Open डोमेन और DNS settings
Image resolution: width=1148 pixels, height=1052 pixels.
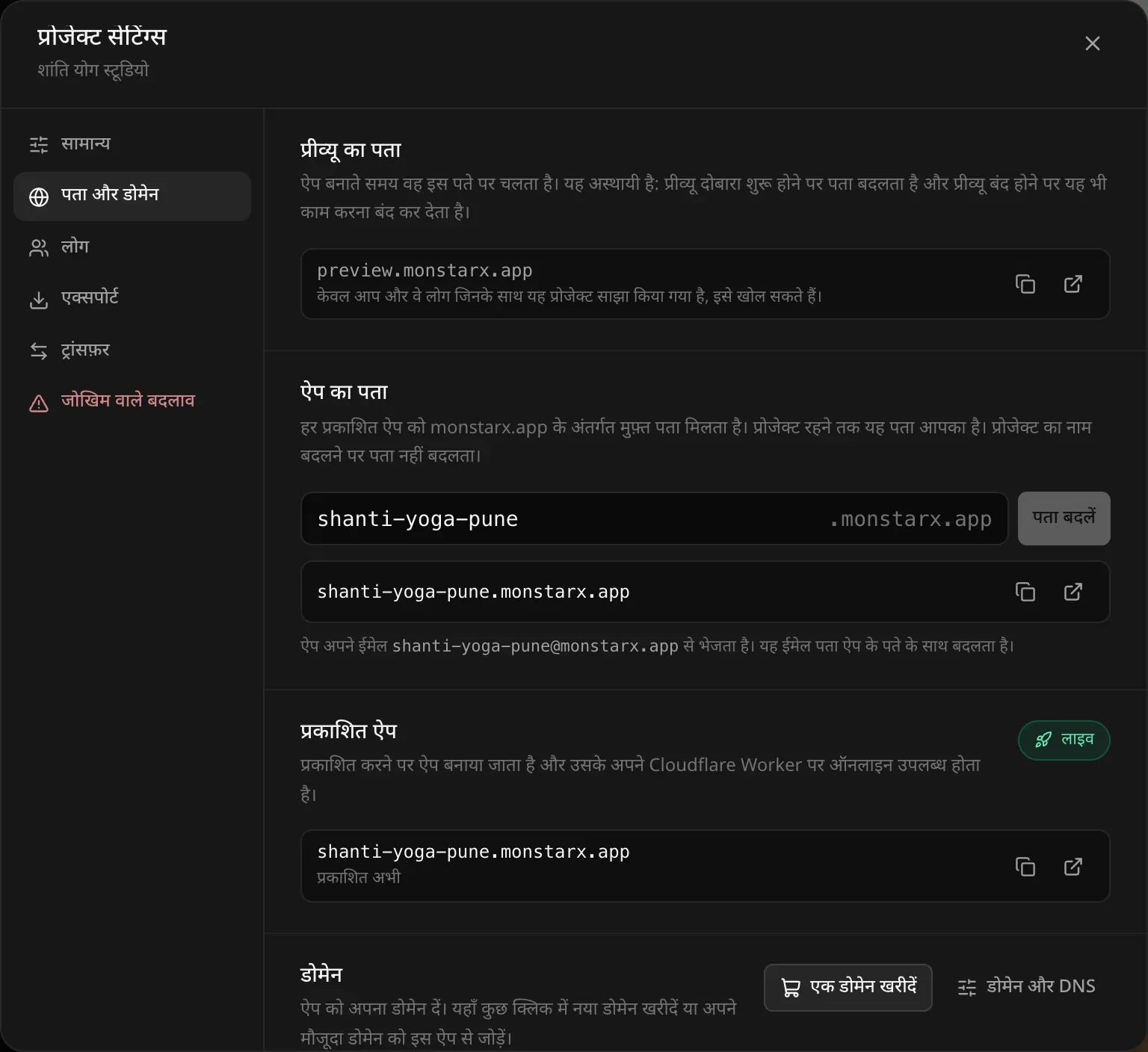coord(1027,987)
